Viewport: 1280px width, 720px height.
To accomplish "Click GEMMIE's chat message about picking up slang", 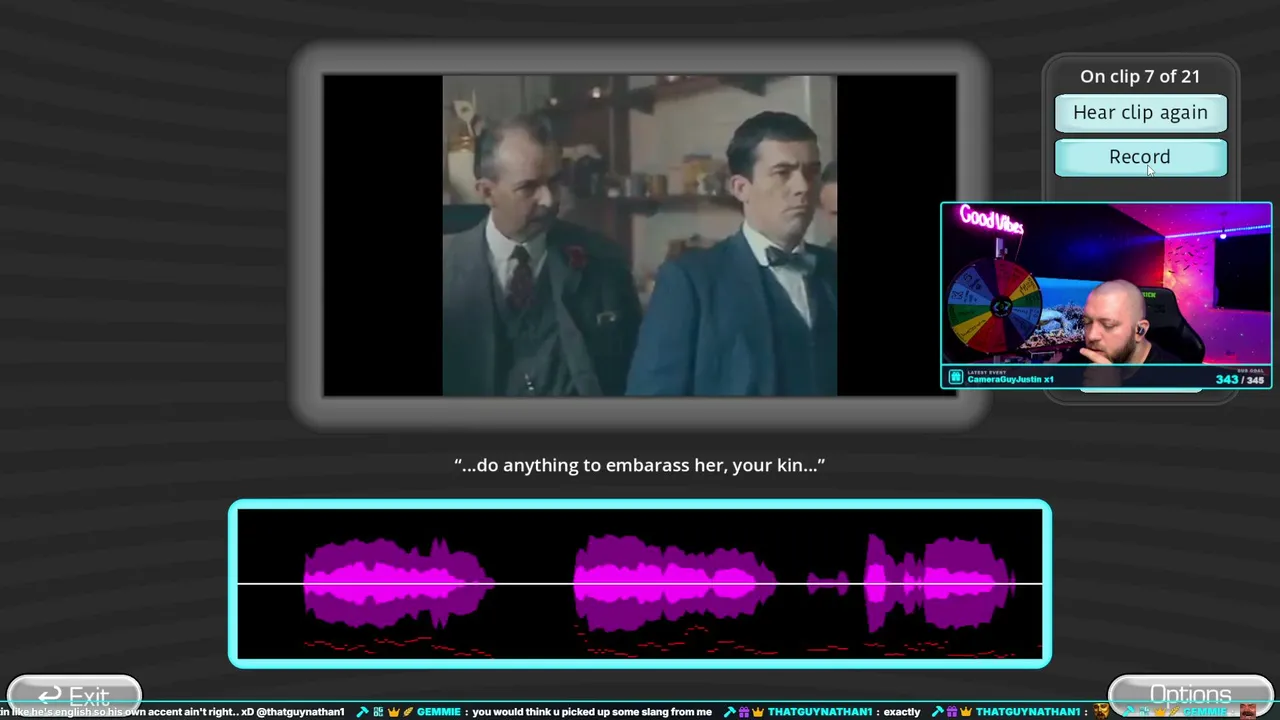I will (x=564, y=712).
